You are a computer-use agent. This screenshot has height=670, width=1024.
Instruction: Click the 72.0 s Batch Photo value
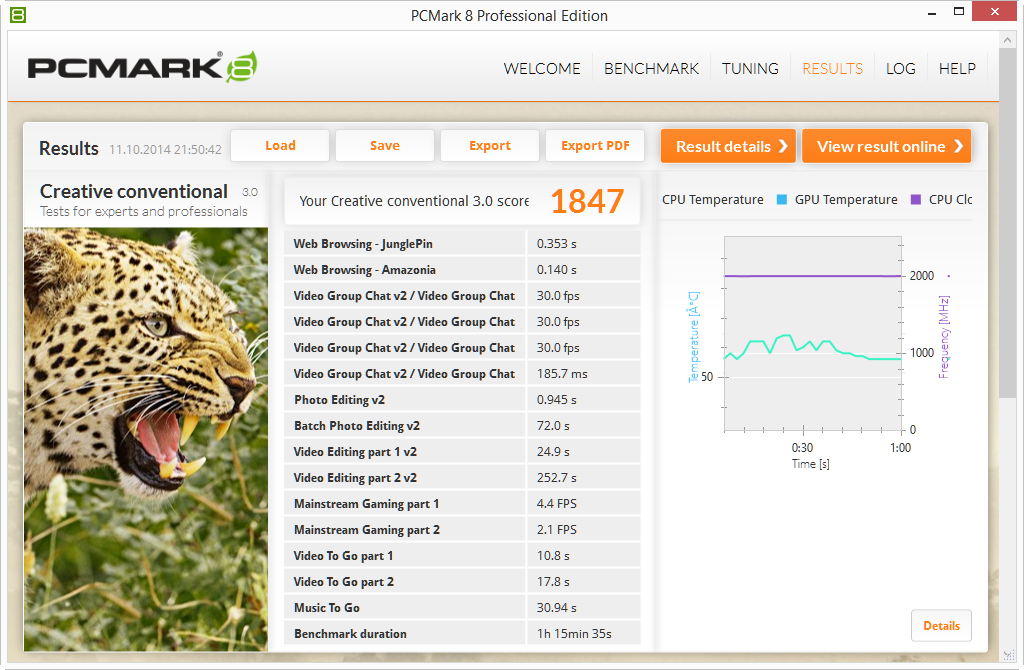pos(553,426)
